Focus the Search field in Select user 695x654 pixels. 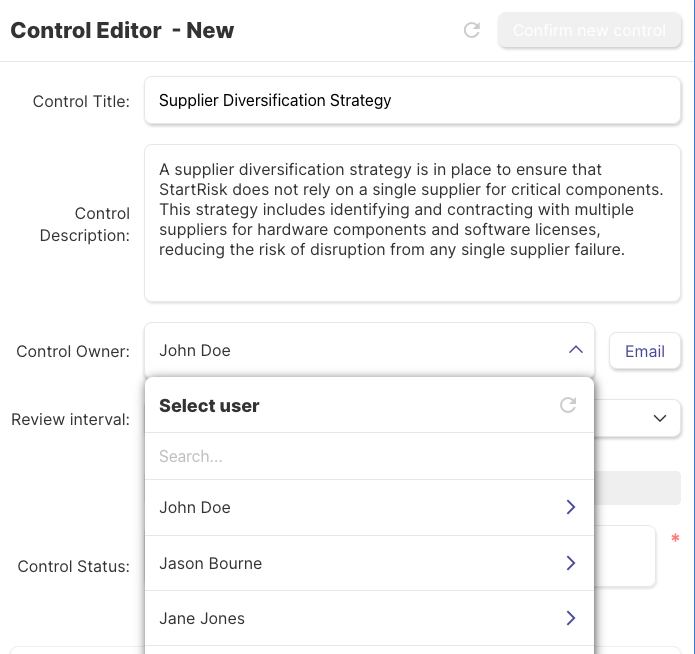tap(369, 456)
